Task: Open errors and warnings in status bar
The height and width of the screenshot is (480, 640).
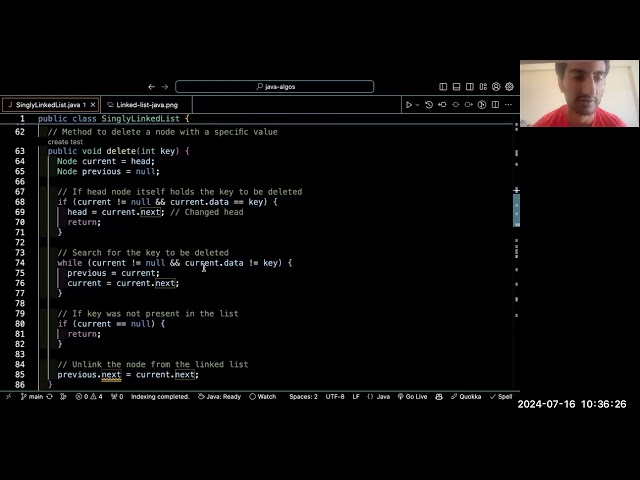Action: point(89,396)
